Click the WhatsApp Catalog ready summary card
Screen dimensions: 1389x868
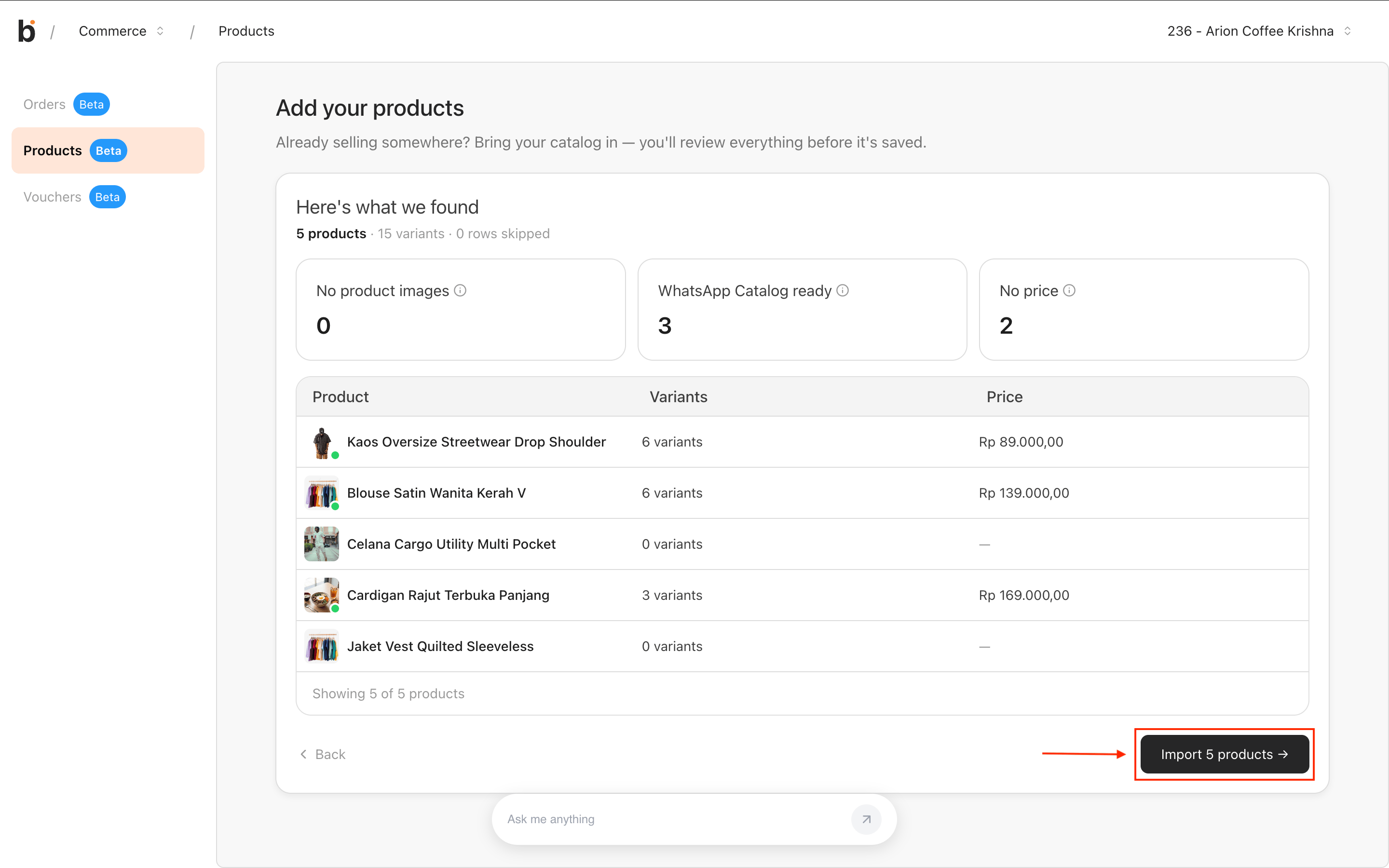click(803, 310)
